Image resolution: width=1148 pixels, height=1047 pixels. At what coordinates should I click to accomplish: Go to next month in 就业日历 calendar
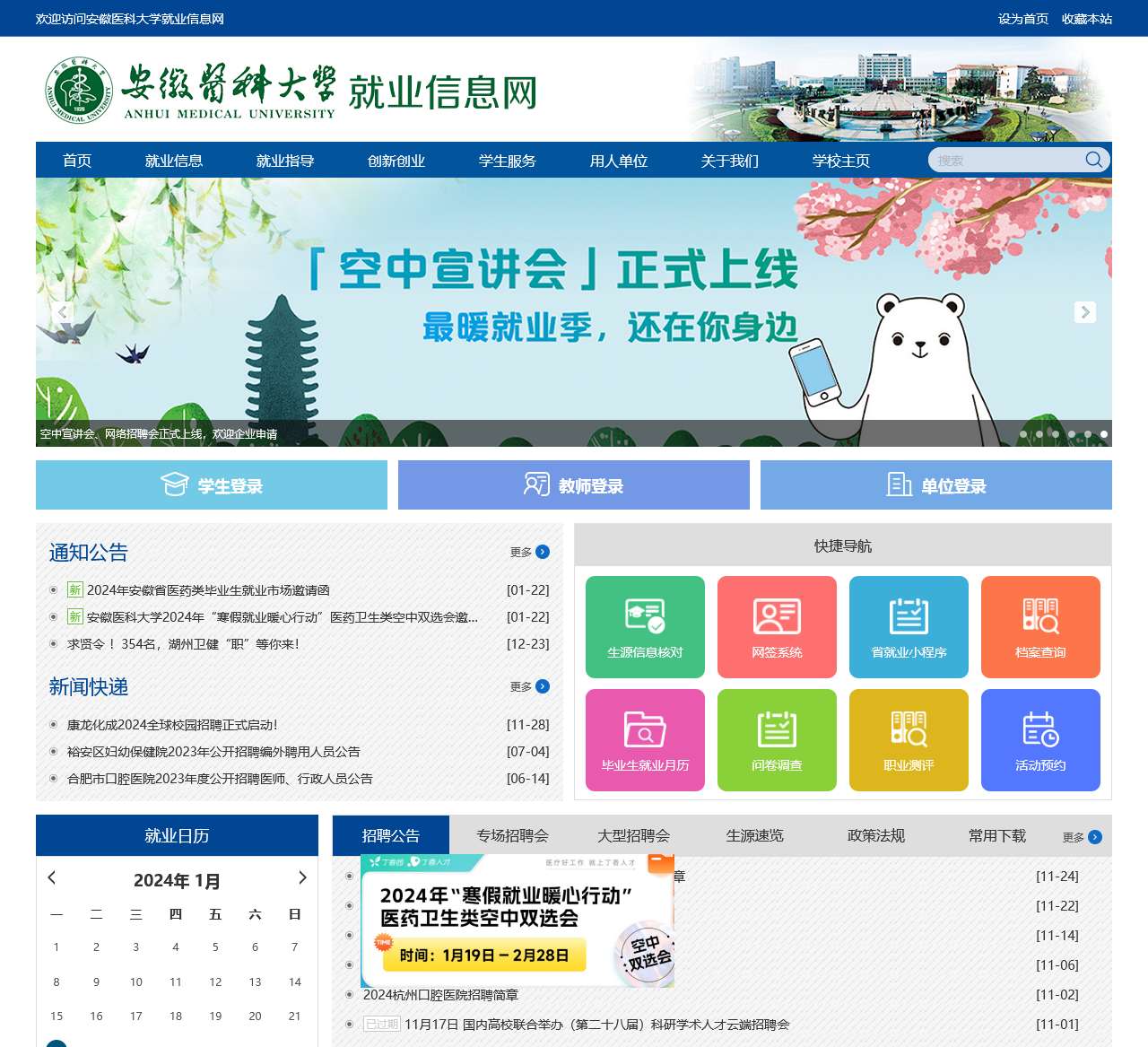pyautogui.click(x=302, y=877)
